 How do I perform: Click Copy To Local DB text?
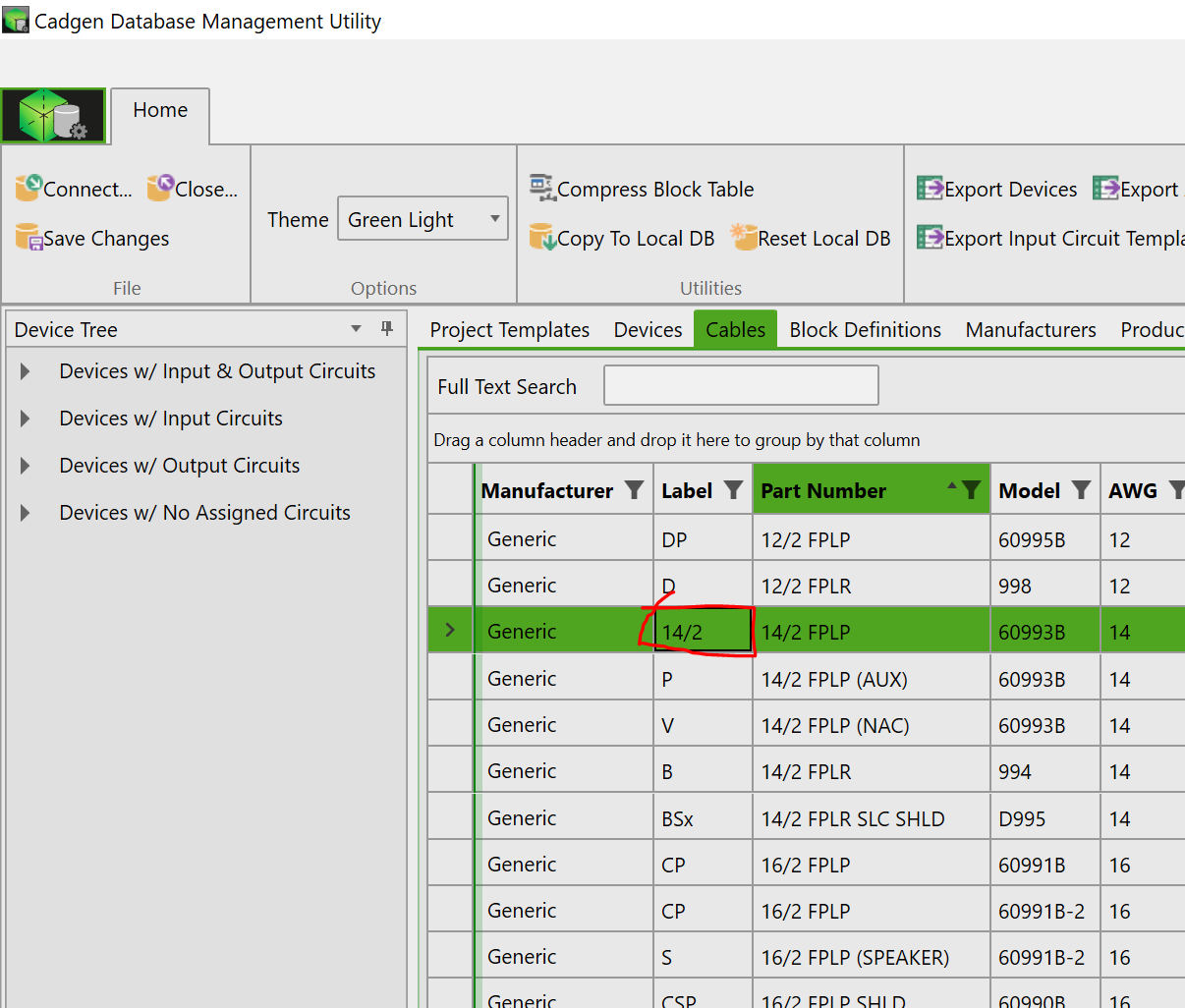point(636,239)
